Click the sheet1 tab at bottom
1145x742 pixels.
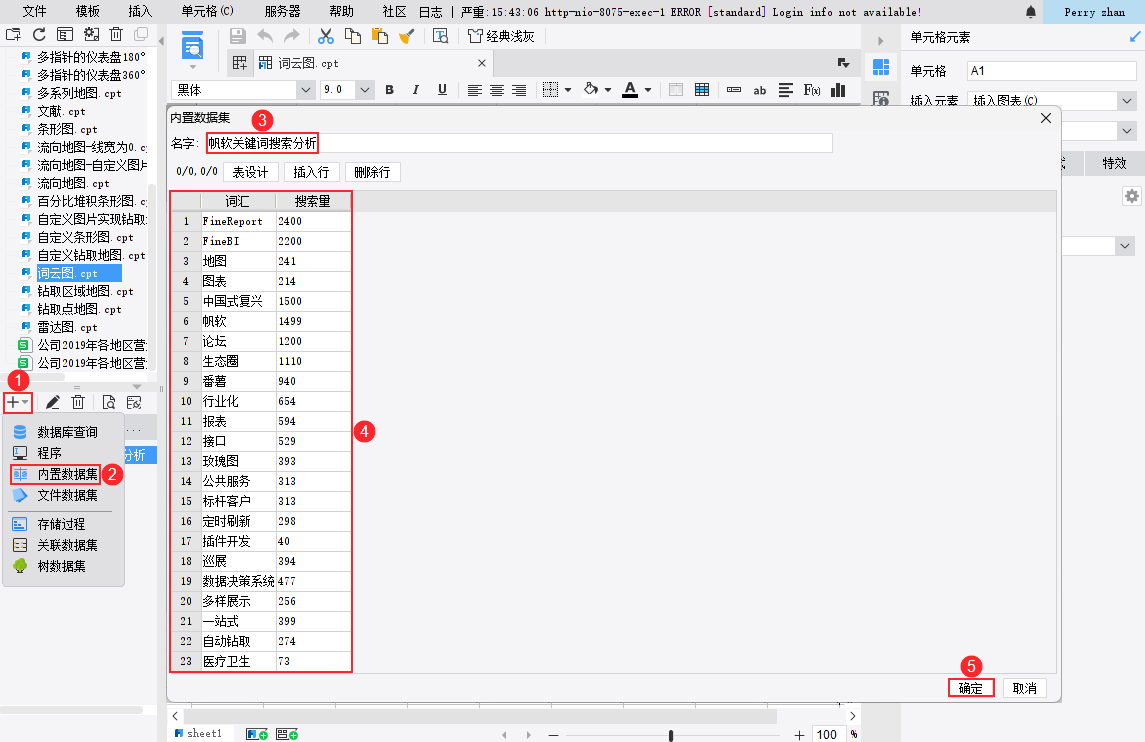[x=199, y=734]
